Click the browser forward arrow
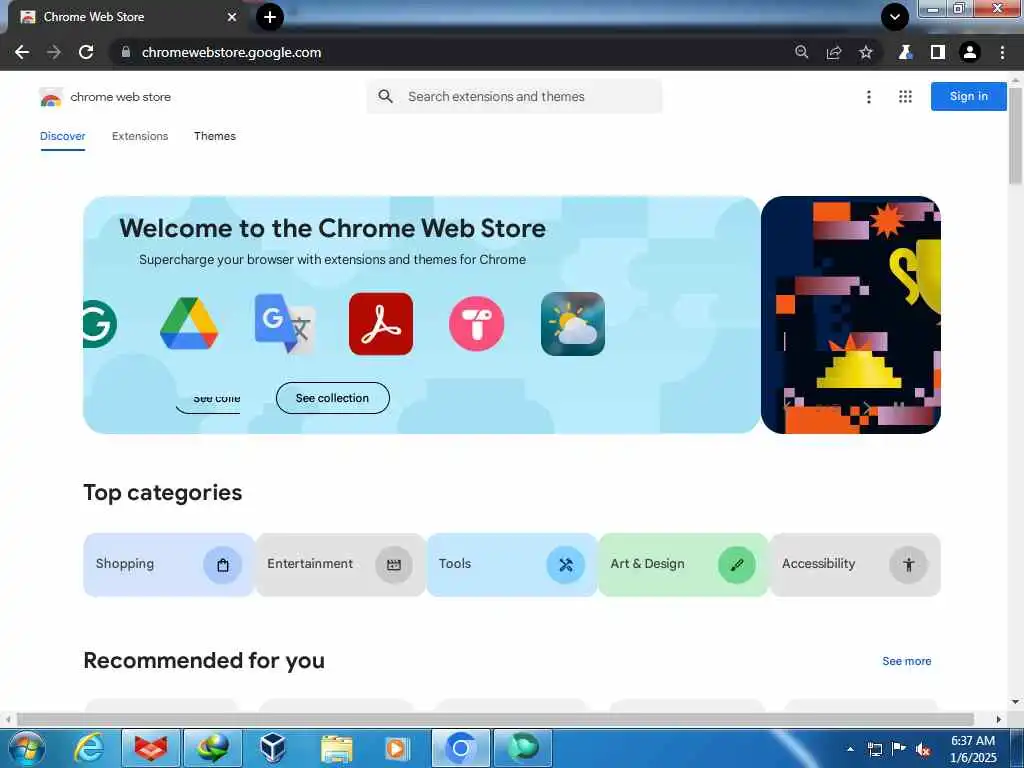Screen dimensions: 1024x768 pyautogui.click(x=54, y=52)
